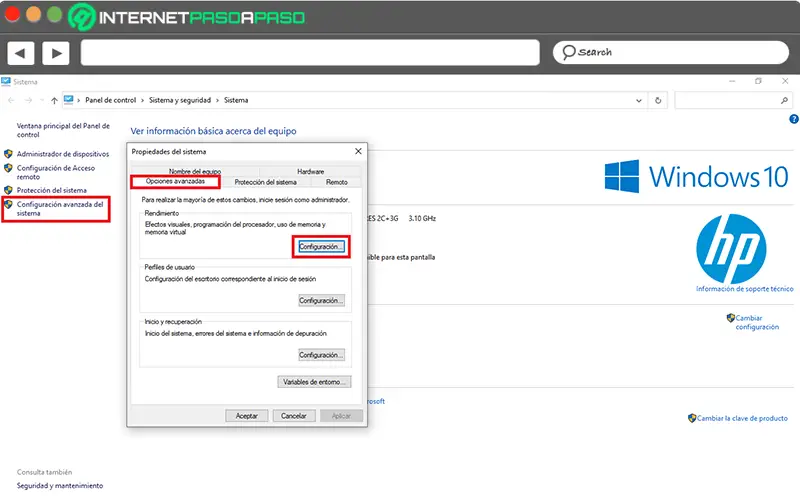
Task: Select 'Sistema y seguridad' breadcrumb
Action: 180,101
